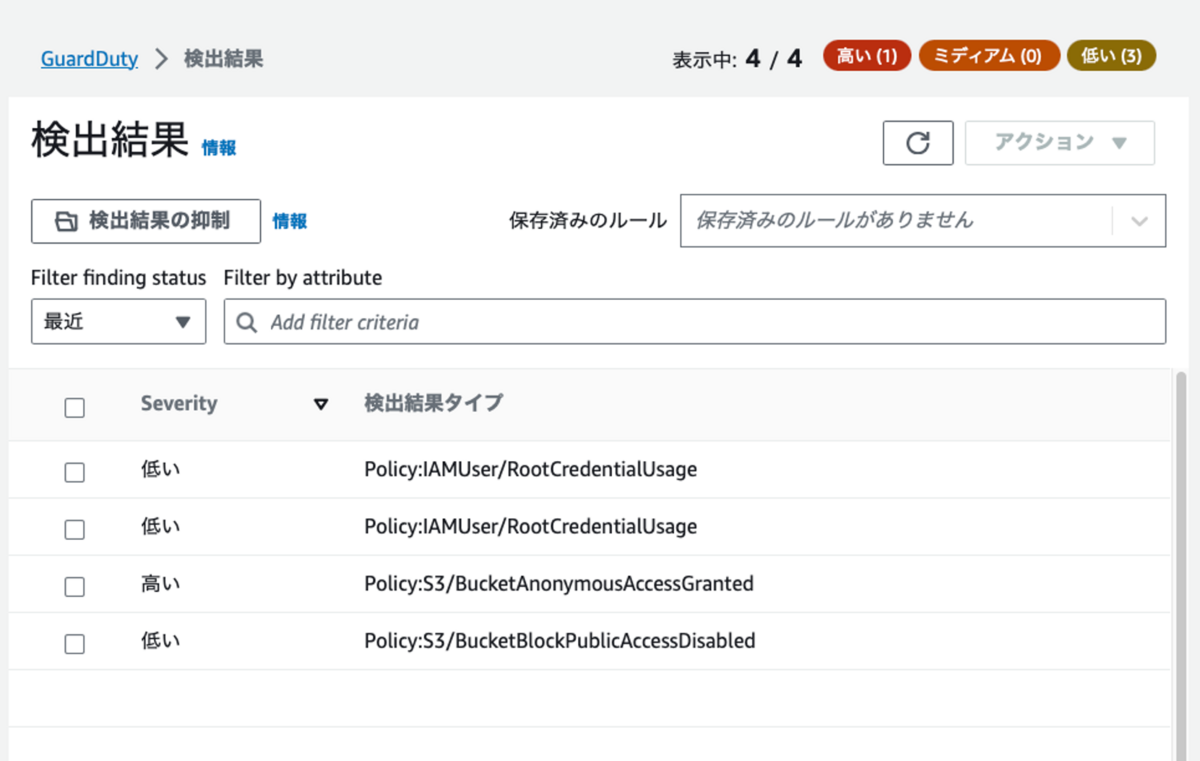Filter by the olive 低い (3) badge
This screenshot has height=761, width=1200.
tap(1111, 56)
